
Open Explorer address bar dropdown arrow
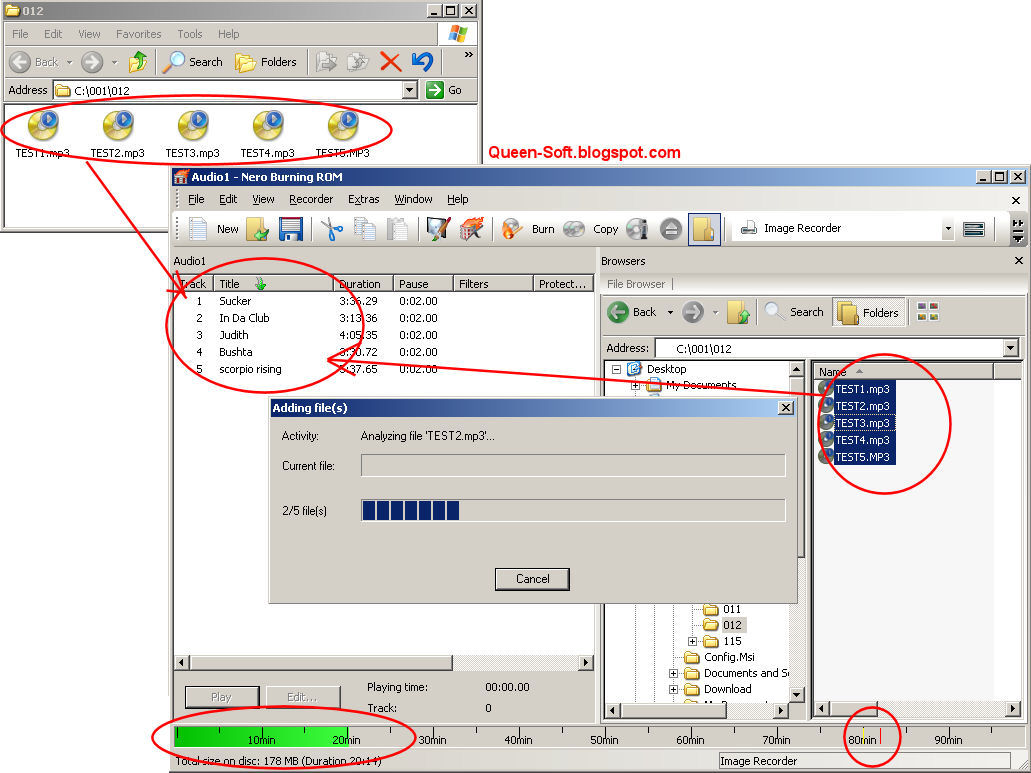point(410,90)
